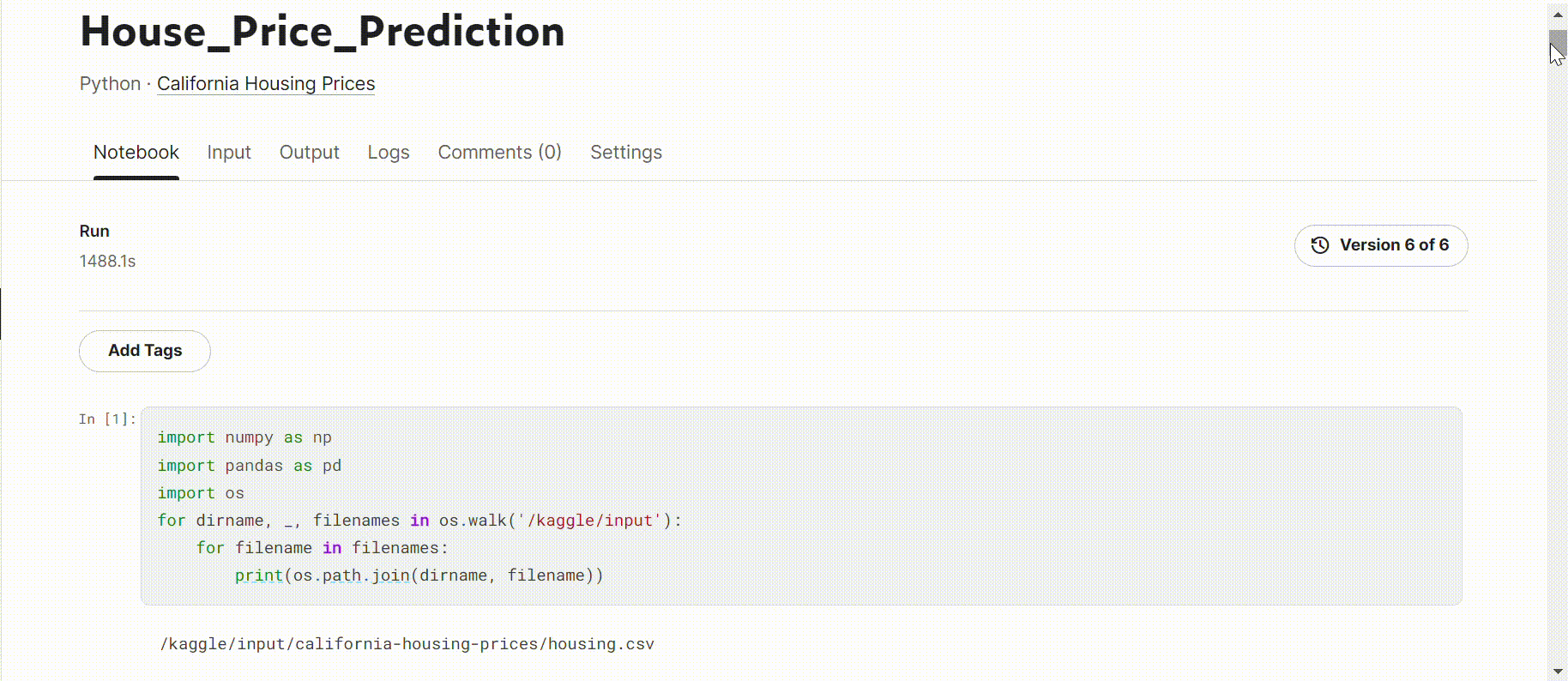Click the 1488.1s run time text
Screen dimensions: 1568x681
click(x=107, y=262)
